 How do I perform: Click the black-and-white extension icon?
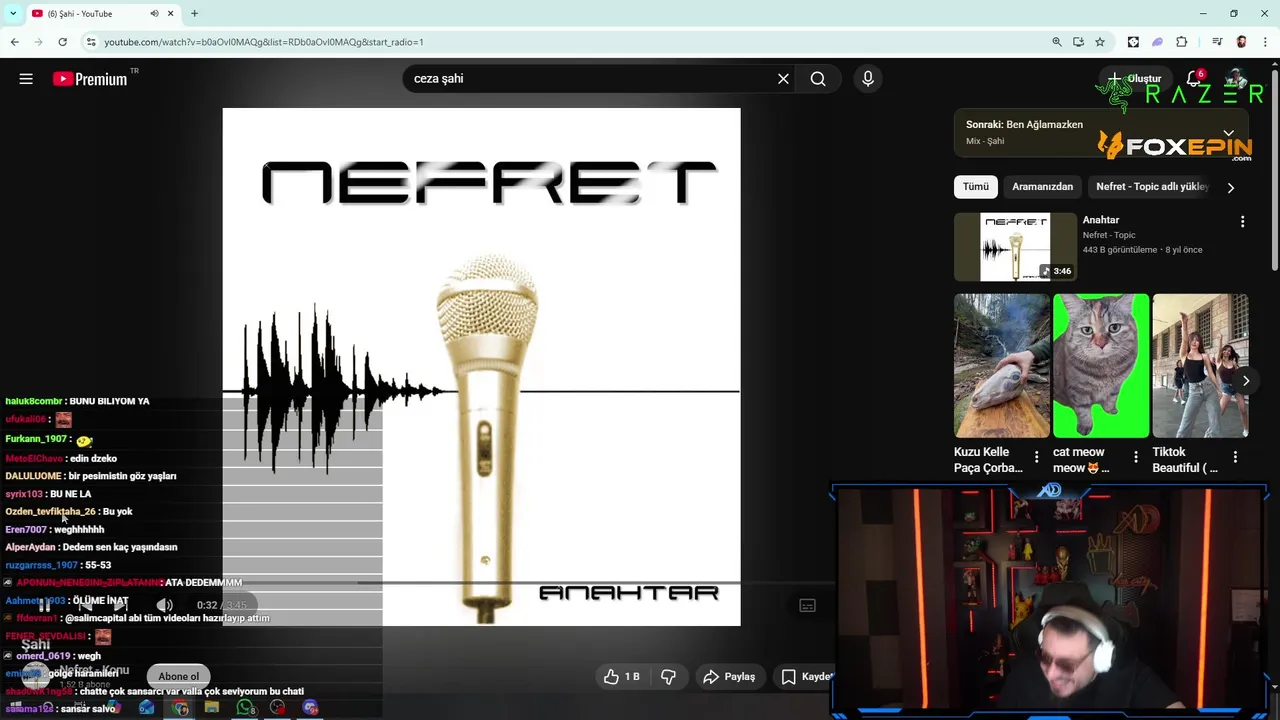[1133, 42]
